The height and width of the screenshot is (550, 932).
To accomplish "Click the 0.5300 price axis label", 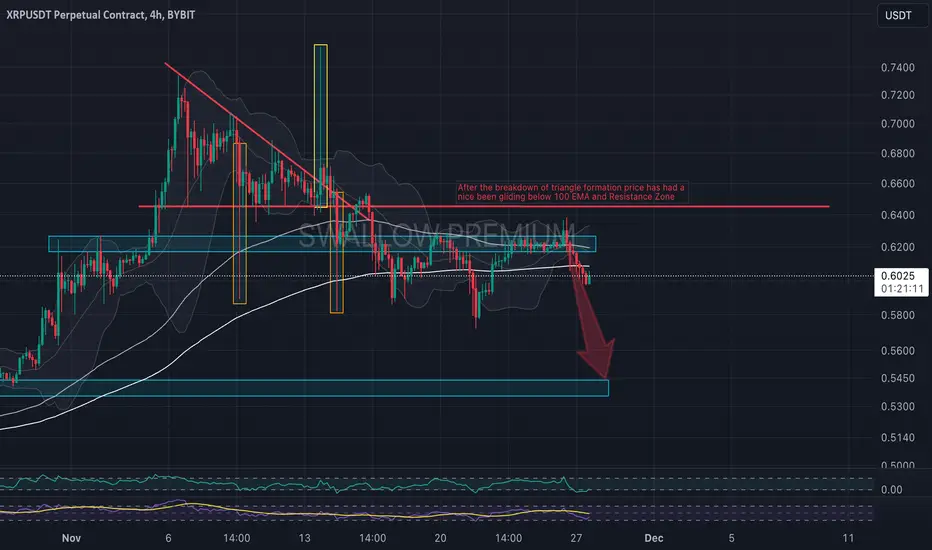I will pos(898,407).
